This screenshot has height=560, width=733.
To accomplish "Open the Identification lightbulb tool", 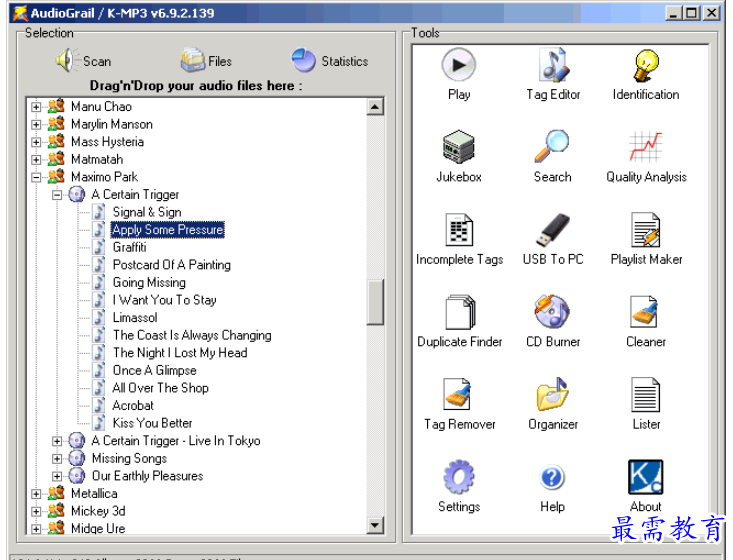I will click(x=646, y=74).
